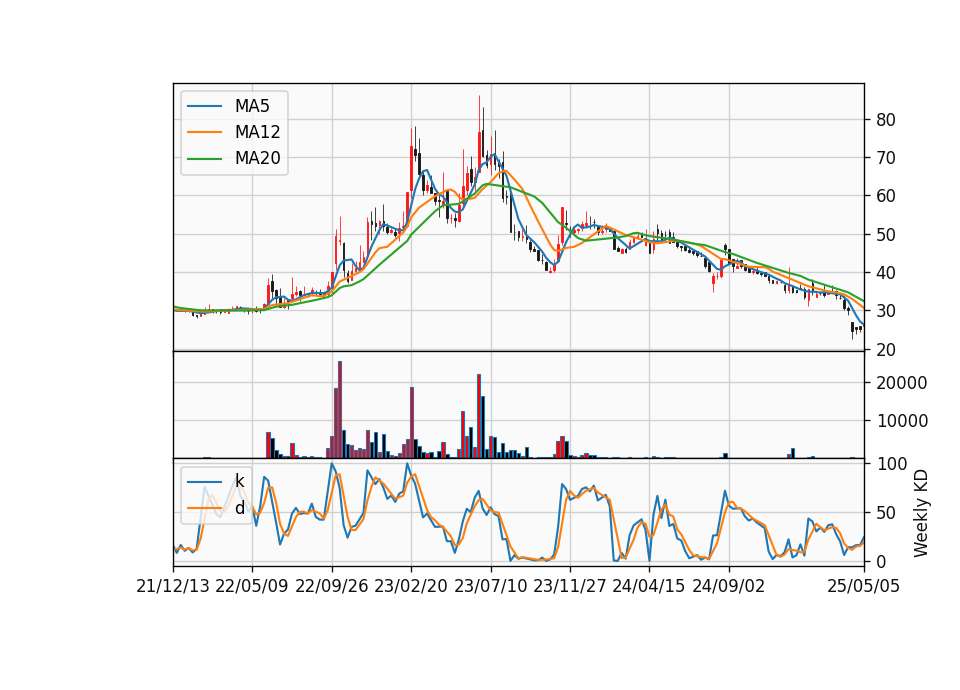Image resolution: width=960 pixels, height=690 pixels.
Task: Click the 25/05/05 date tick label
Action: pyautogui.click(x=864, y=586)
